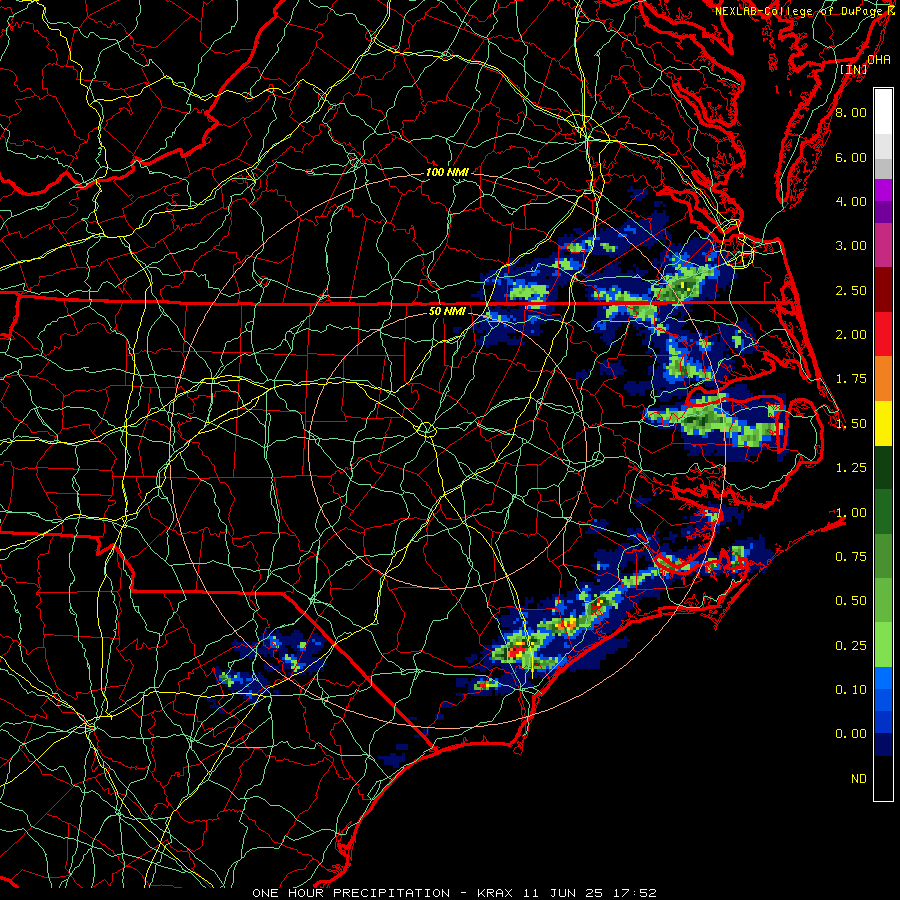Click the "0.25" legend value
This screenshot has width=900, height=900.
coord(851,646)
